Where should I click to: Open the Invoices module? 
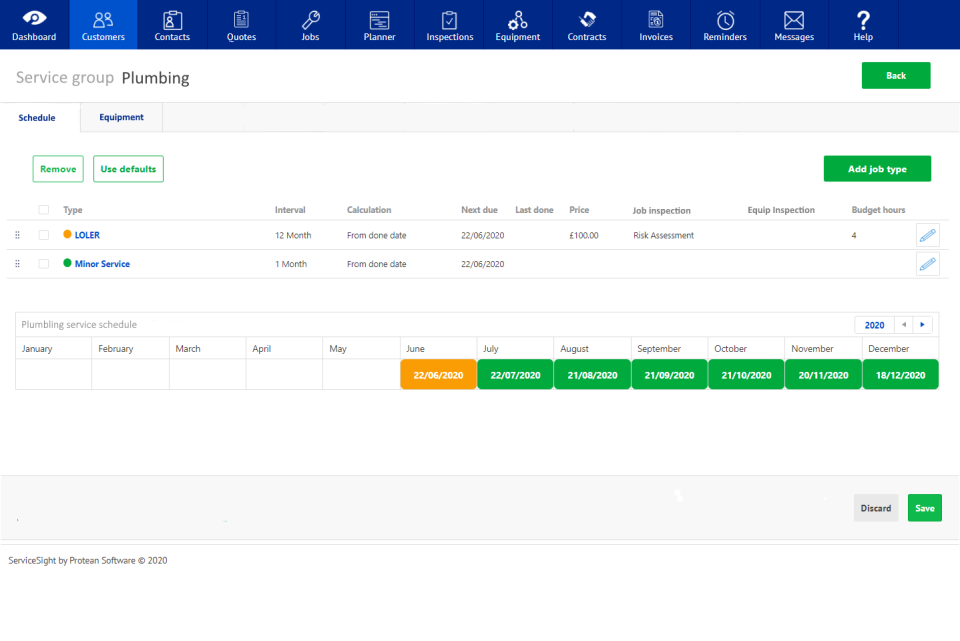pyautogui.click(x=655, y=24)
